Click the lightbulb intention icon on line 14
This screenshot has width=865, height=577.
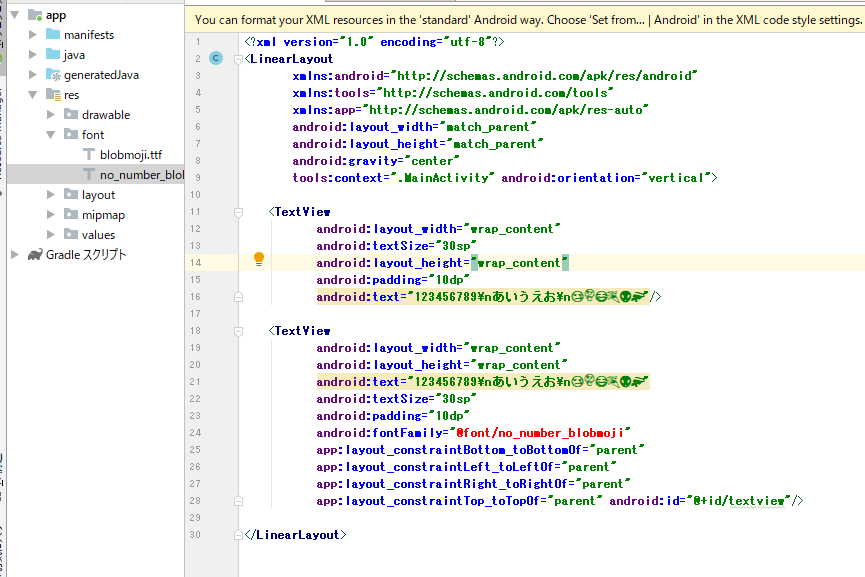pyautogui.click(x=259, y=258)
